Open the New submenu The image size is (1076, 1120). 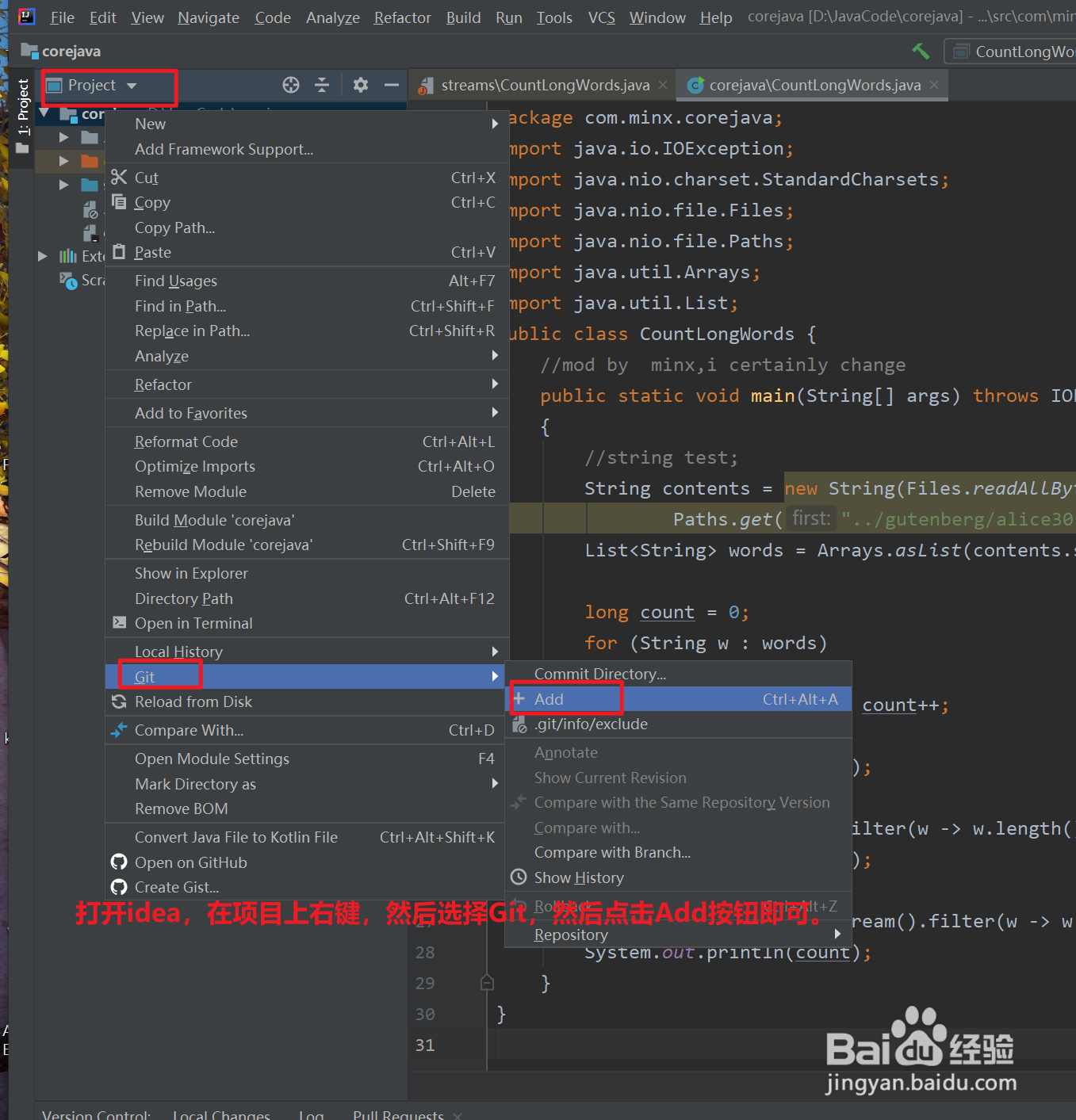tap(307, 124)
